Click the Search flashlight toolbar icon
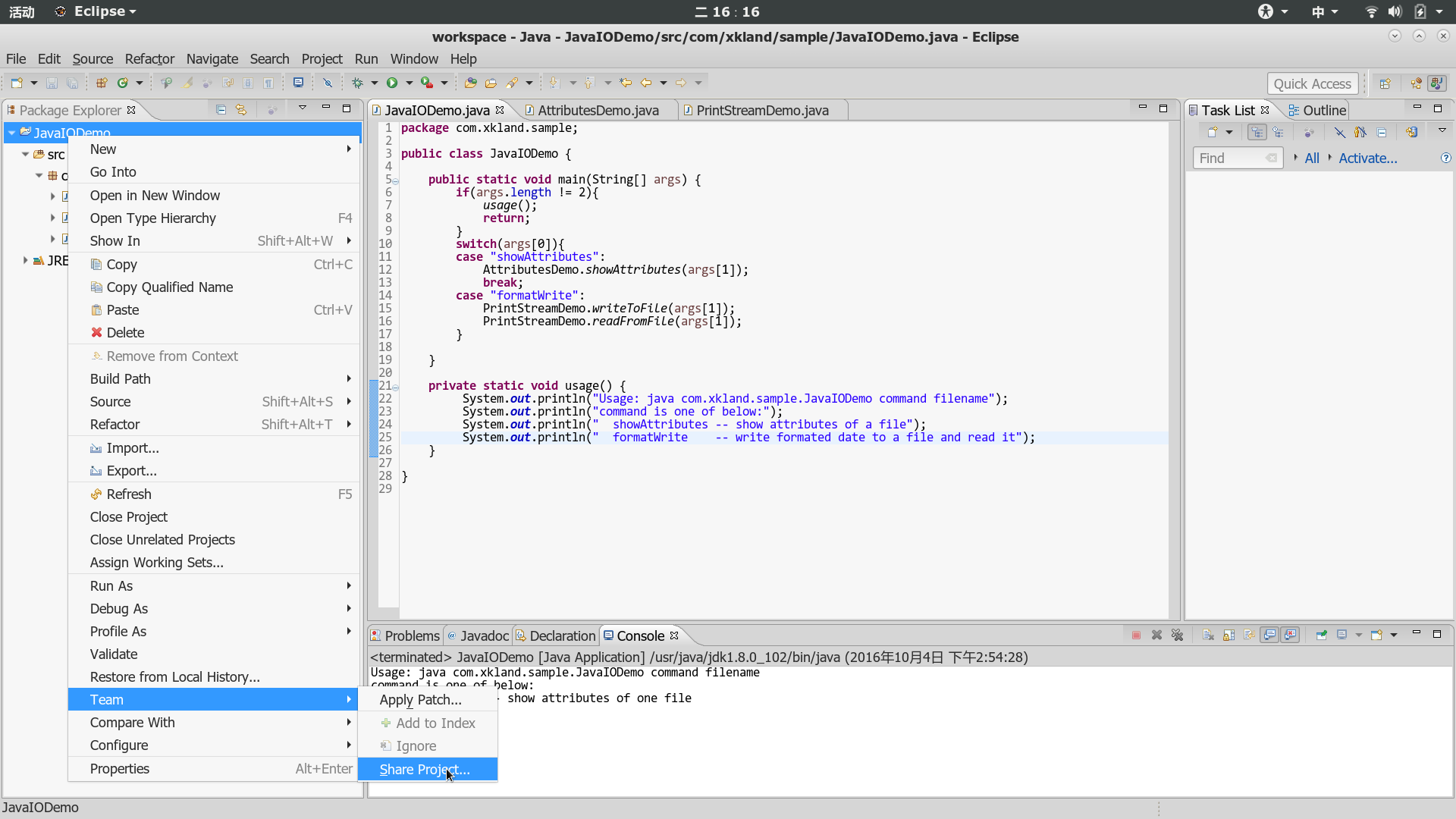Image resolution: width=1456 pixels, height=819 pixels. pyautogui.click(x=513, y=83)
